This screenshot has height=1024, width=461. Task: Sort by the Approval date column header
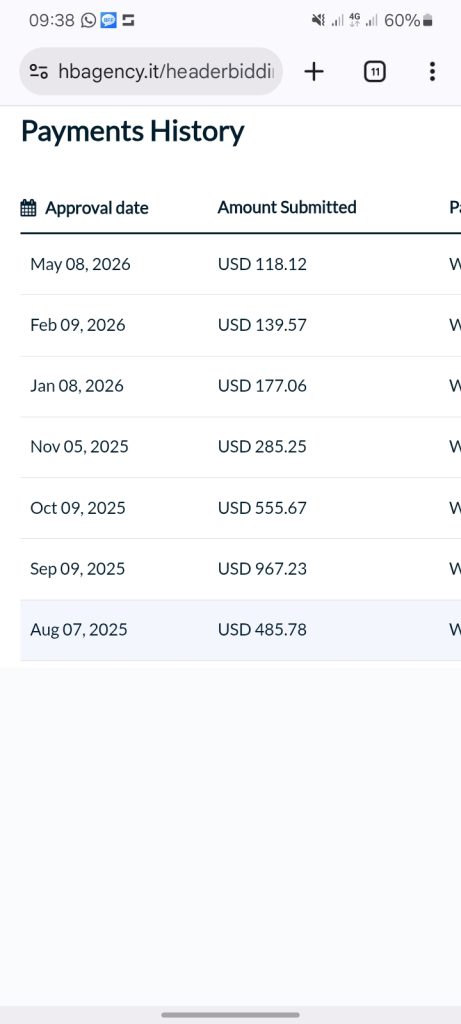coord(97,208)
